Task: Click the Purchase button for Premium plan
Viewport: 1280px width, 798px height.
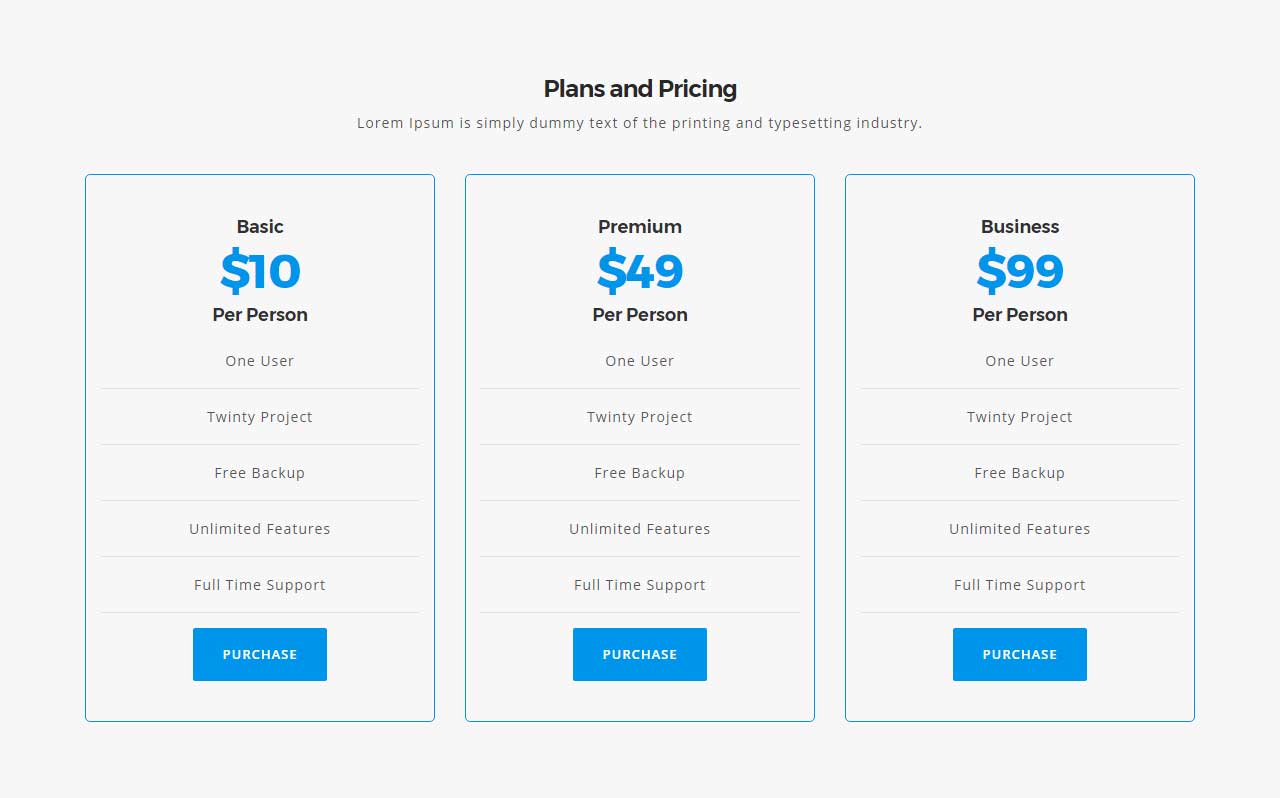Action: point(640,654)
